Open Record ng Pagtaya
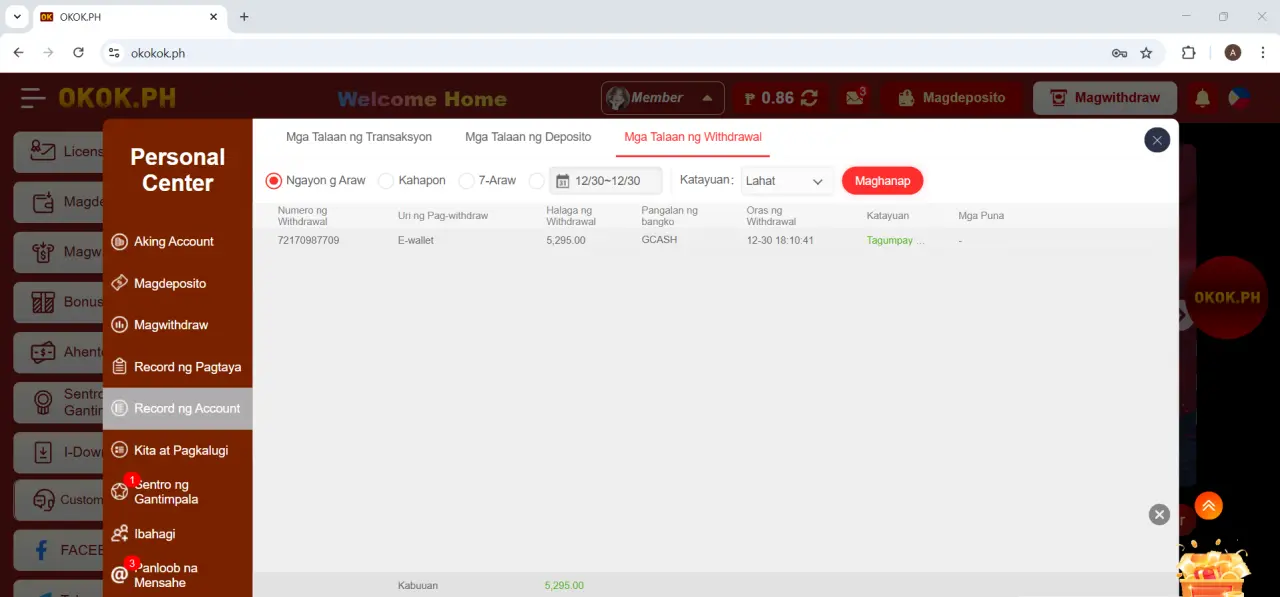The image size is (1280, 597). 177,367
